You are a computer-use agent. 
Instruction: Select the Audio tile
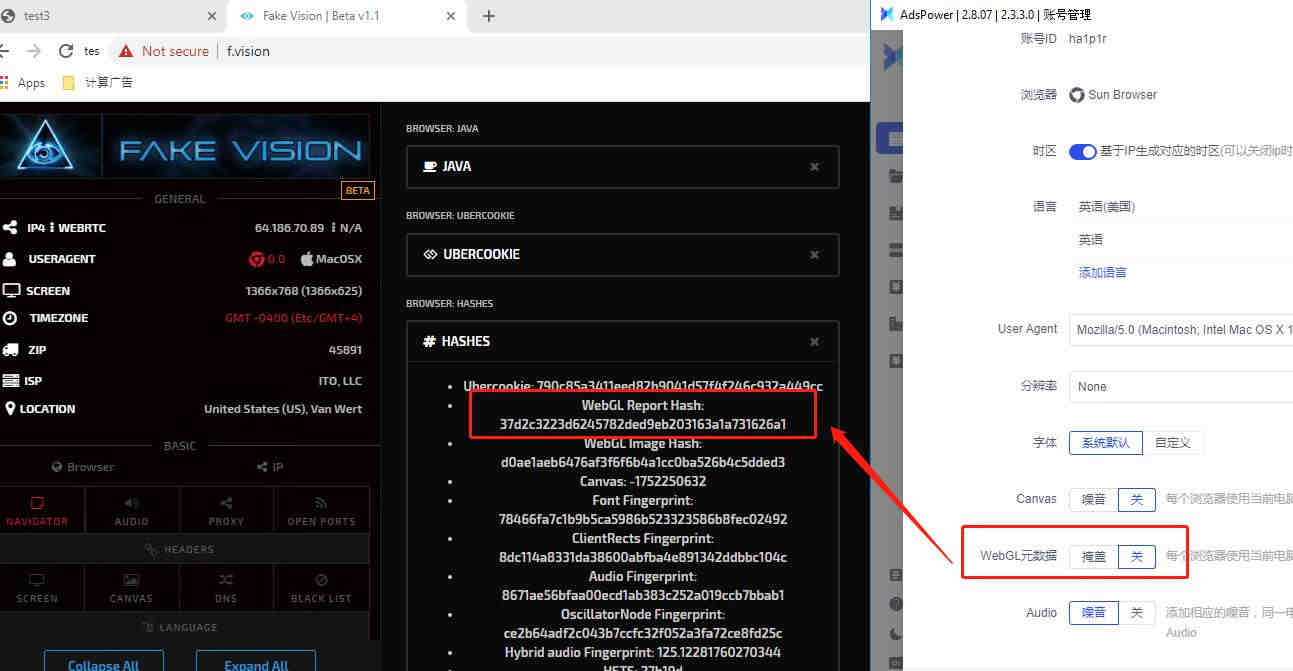click(x=131, y=510)
